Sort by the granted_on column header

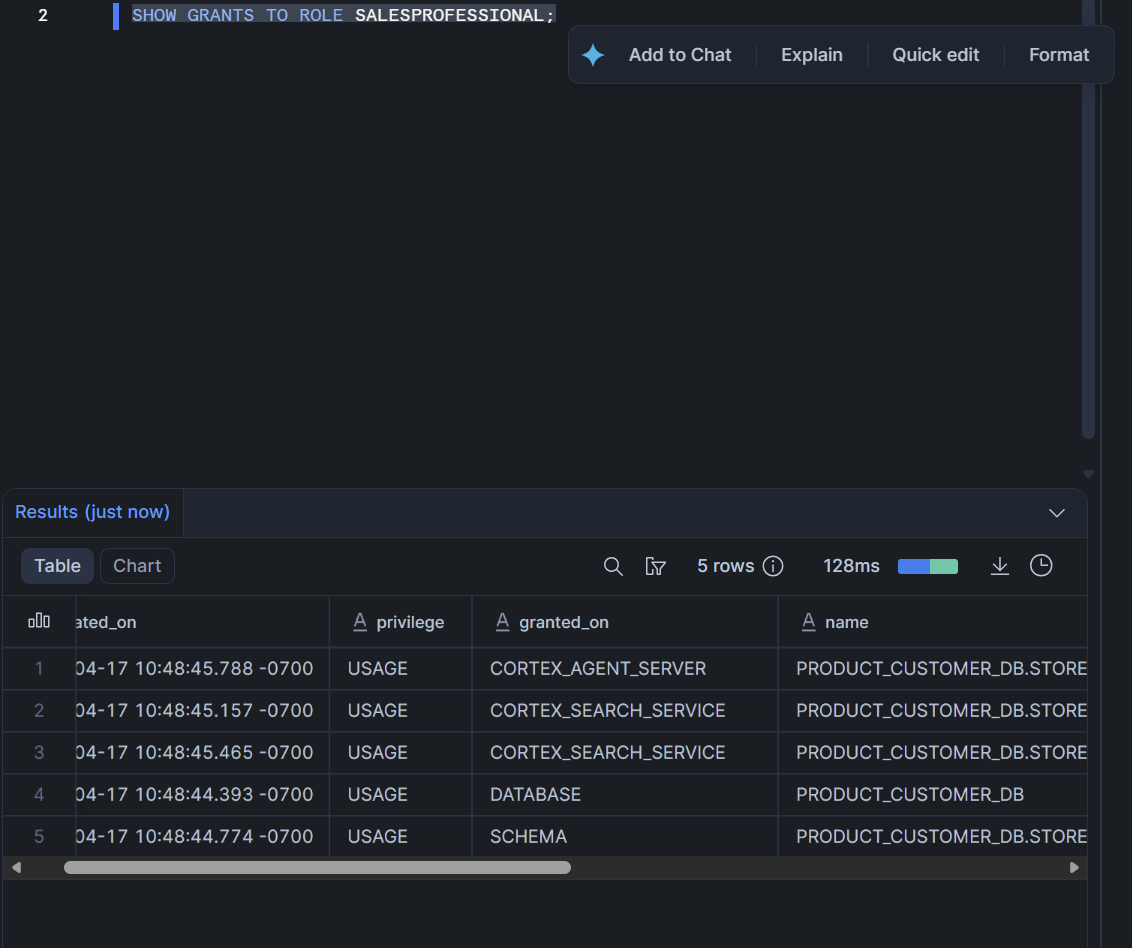(563, 622)
